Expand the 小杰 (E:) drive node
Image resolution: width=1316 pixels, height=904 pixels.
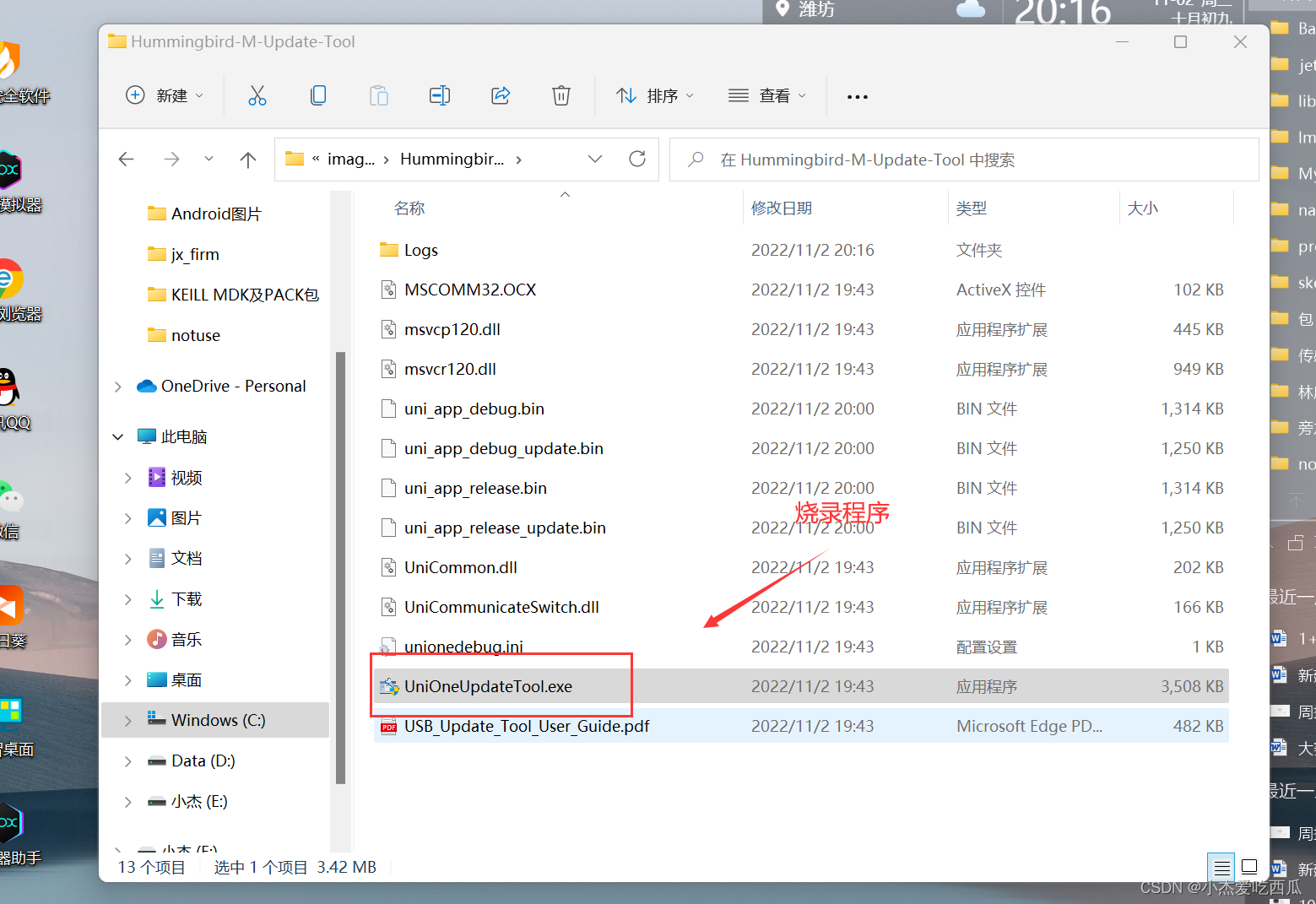click(x=128, y=802)
